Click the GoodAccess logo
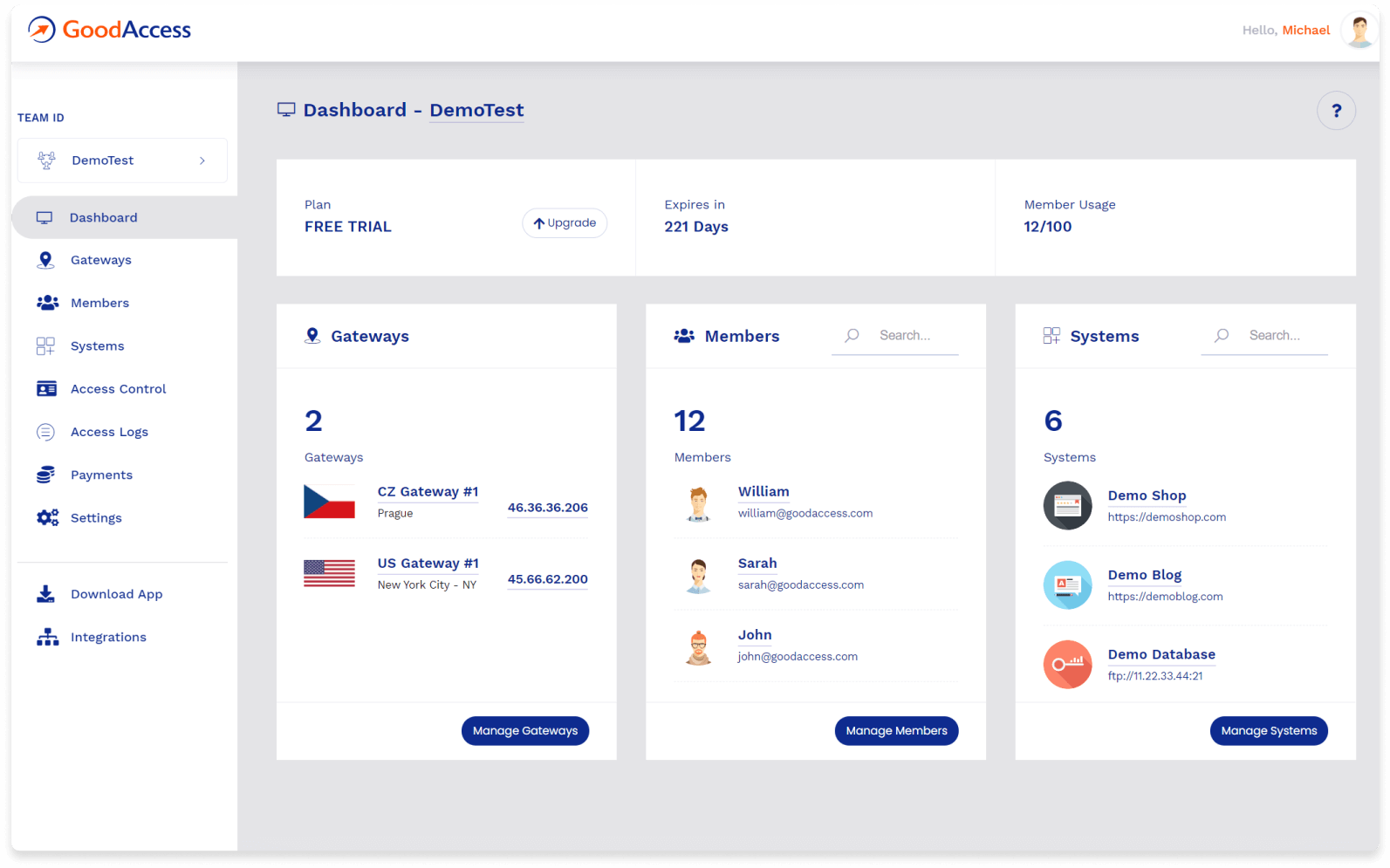Image resolution: width=1390 pixels, height=868 pixels. click(x=109, y=30)
